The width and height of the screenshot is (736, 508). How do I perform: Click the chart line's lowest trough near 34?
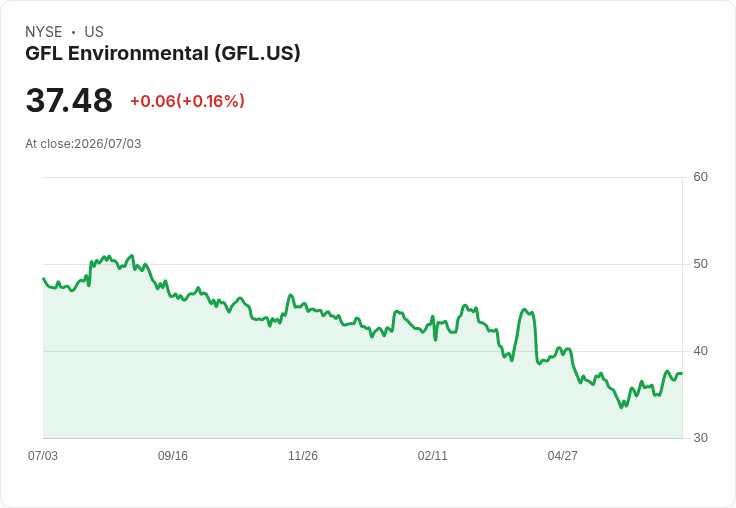tap(621, 407)
